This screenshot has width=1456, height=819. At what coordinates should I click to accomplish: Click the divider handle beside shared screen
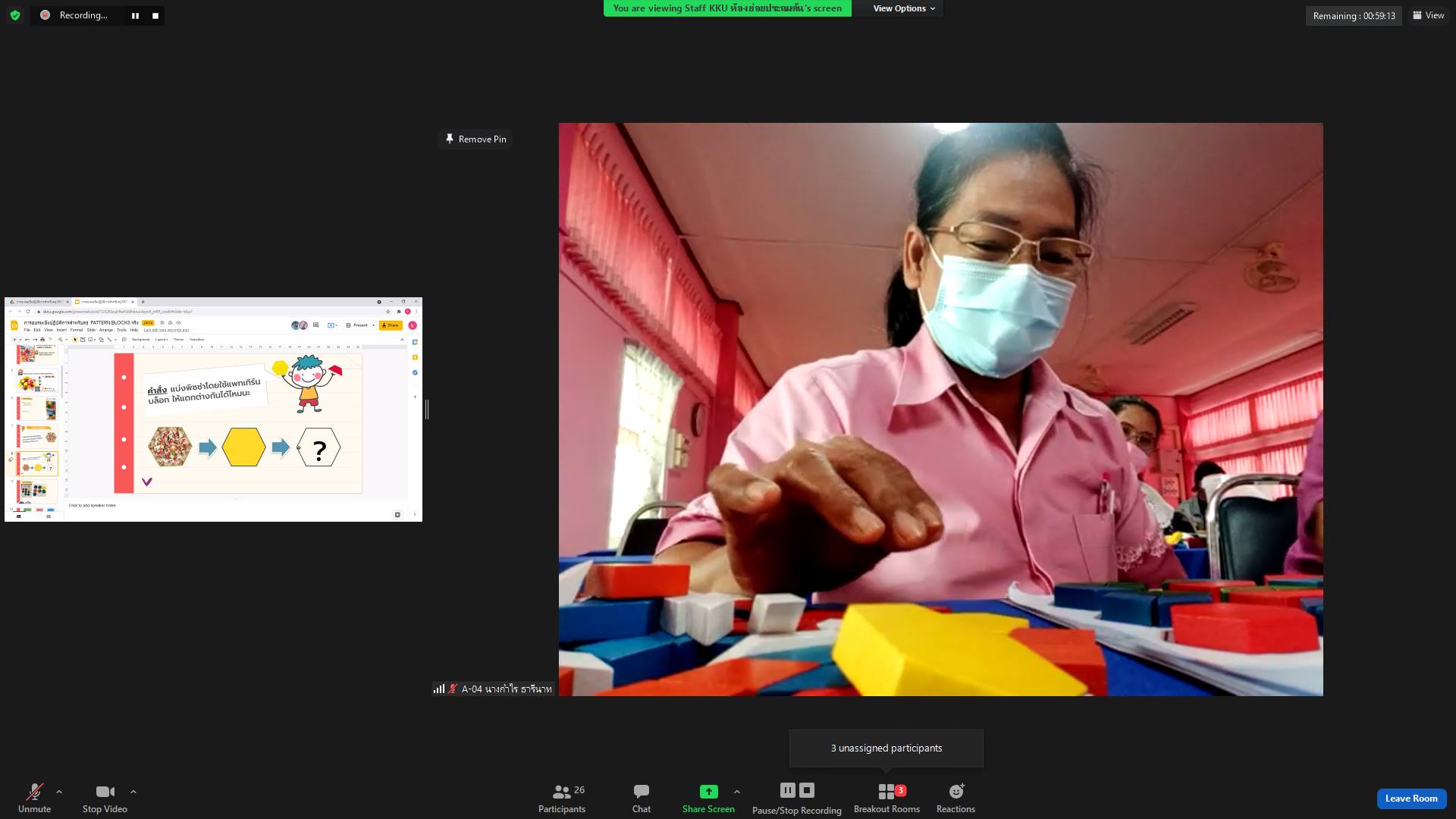(427, 409)
